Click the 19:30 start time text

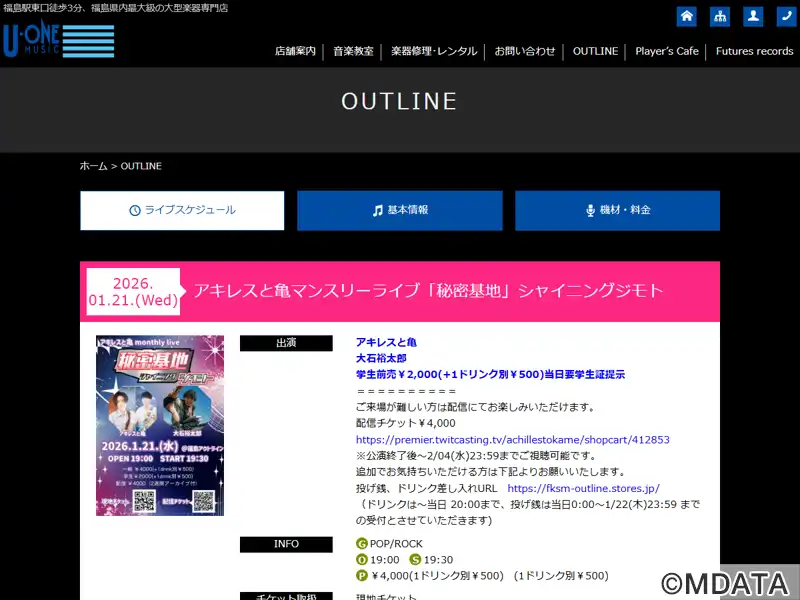click(x=438, y=560)
